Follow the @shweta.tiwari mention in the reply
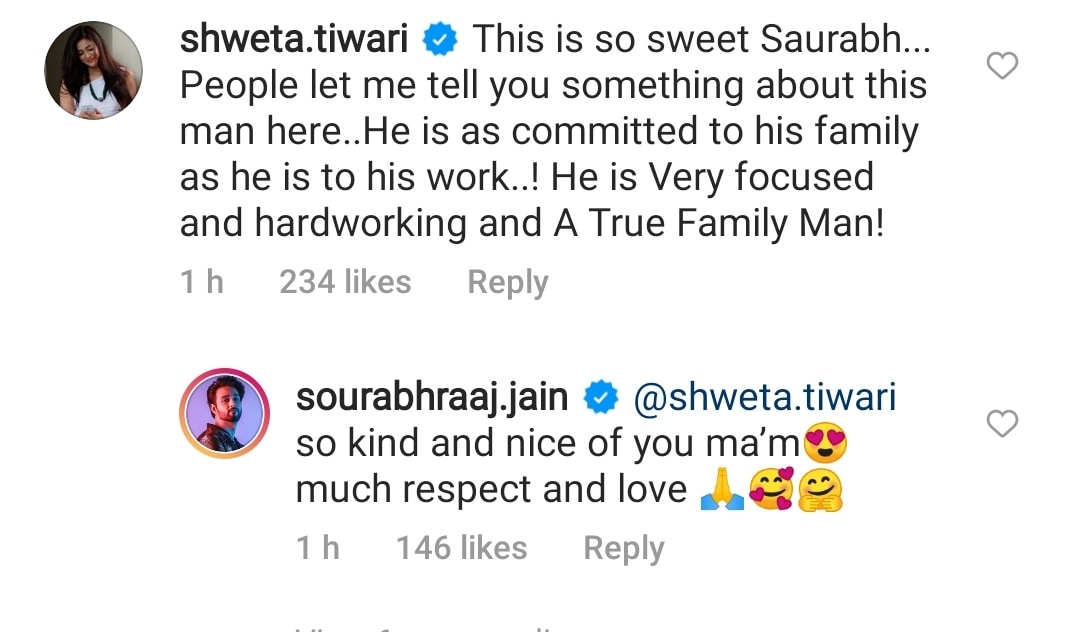 (x=765, y=397)
